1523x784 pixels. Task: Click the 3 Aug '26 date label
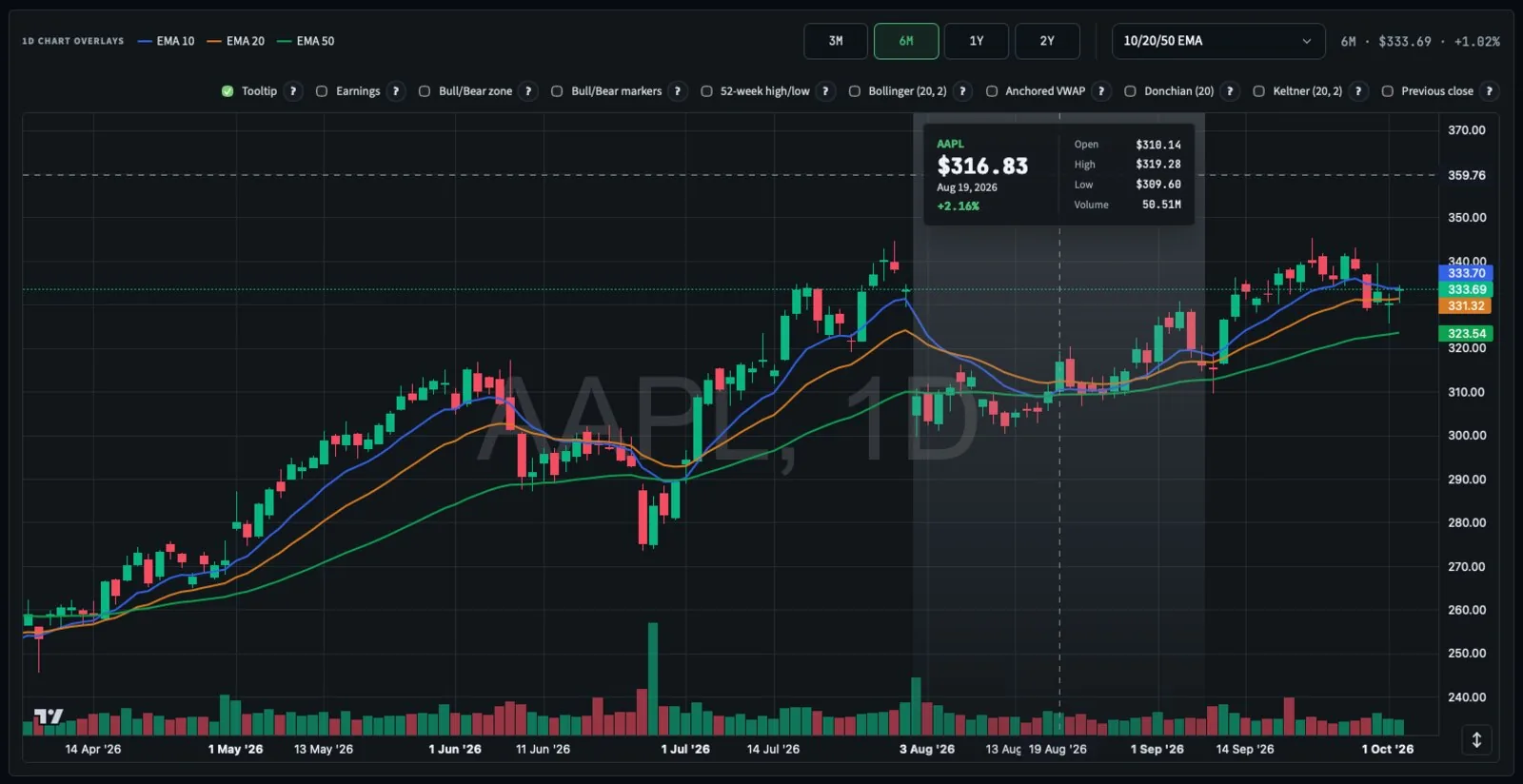tap(927, 749)
